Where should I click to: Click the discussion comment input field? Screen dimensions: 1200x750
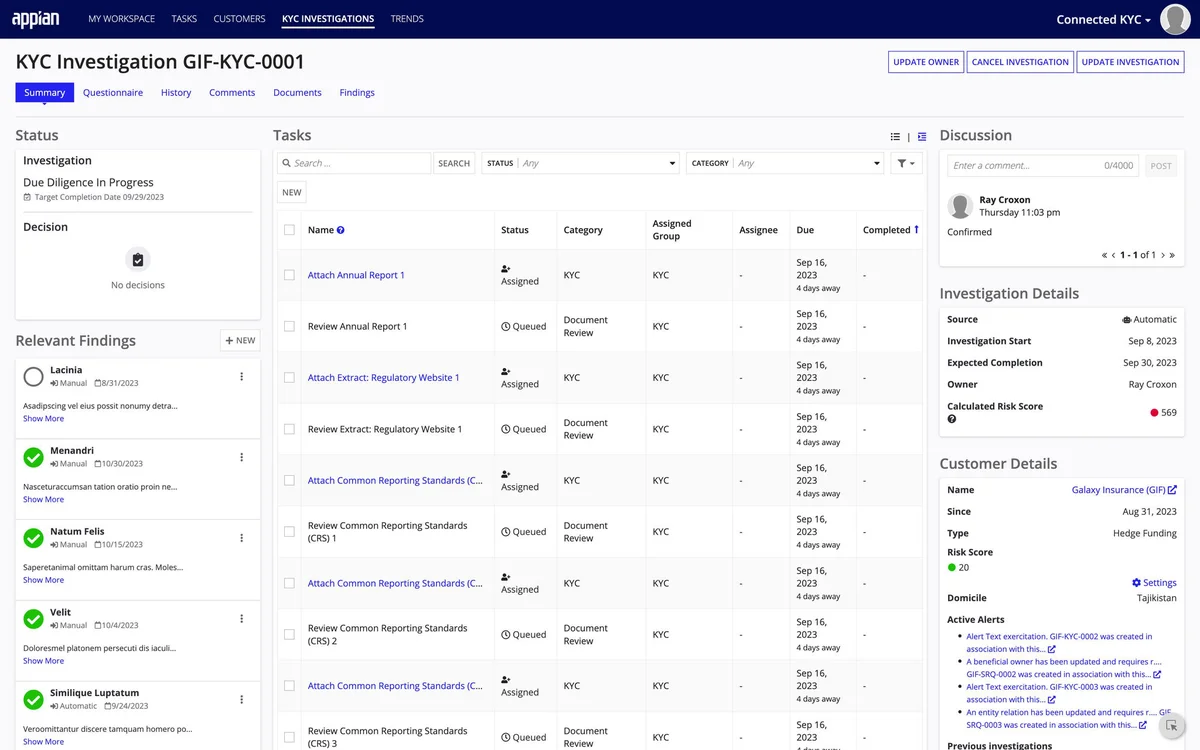tap(1042, 166)
